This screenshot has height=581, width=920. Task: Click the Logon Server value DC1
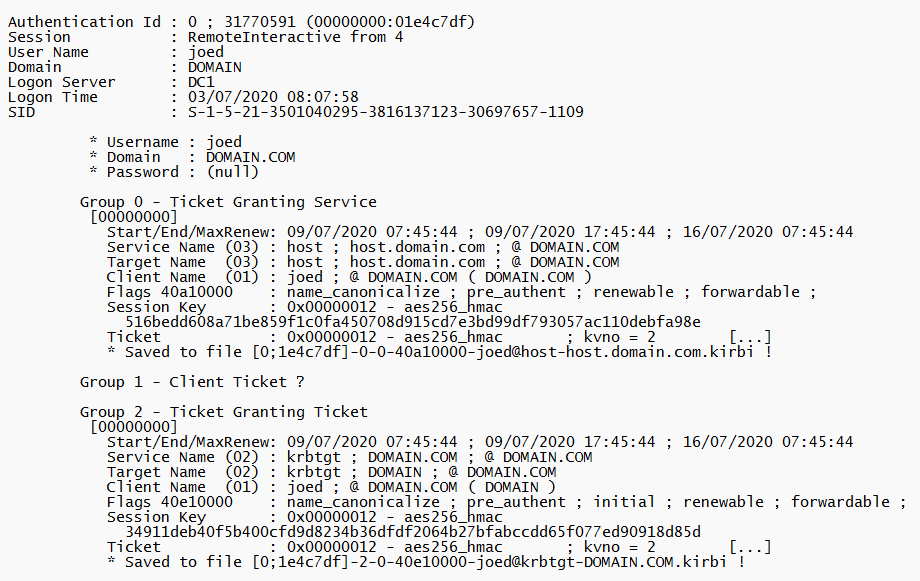[201, 82]
